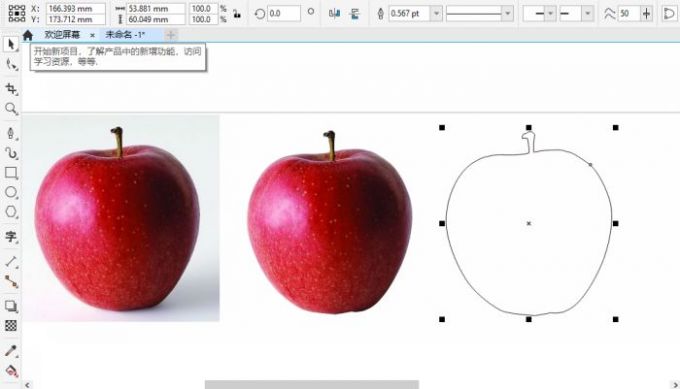Image resolution: width=680 pixels, height=389 pixels.
Task: Expand the line style dropdown
Action: (x=507, y=13)
